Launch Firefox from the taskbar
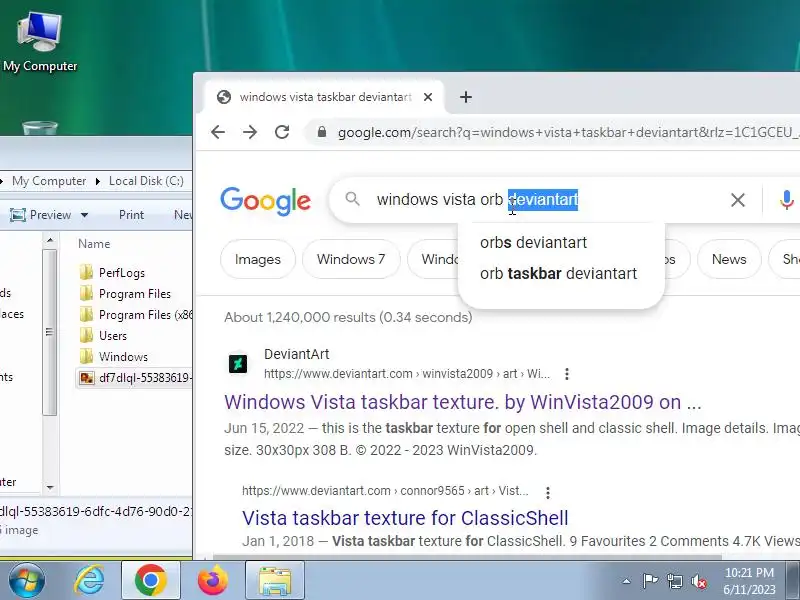The height and width of the screenshot is (600, 800). click(212, 581)
